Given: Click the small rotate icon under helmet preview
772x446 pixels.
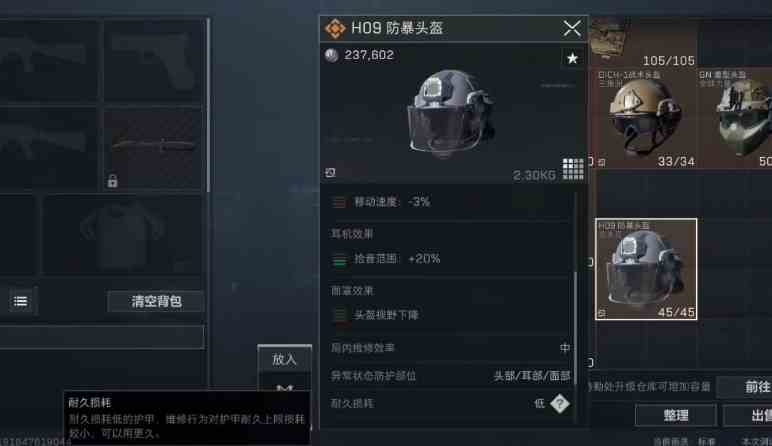Looking at the screenshot, I should 330,172.
